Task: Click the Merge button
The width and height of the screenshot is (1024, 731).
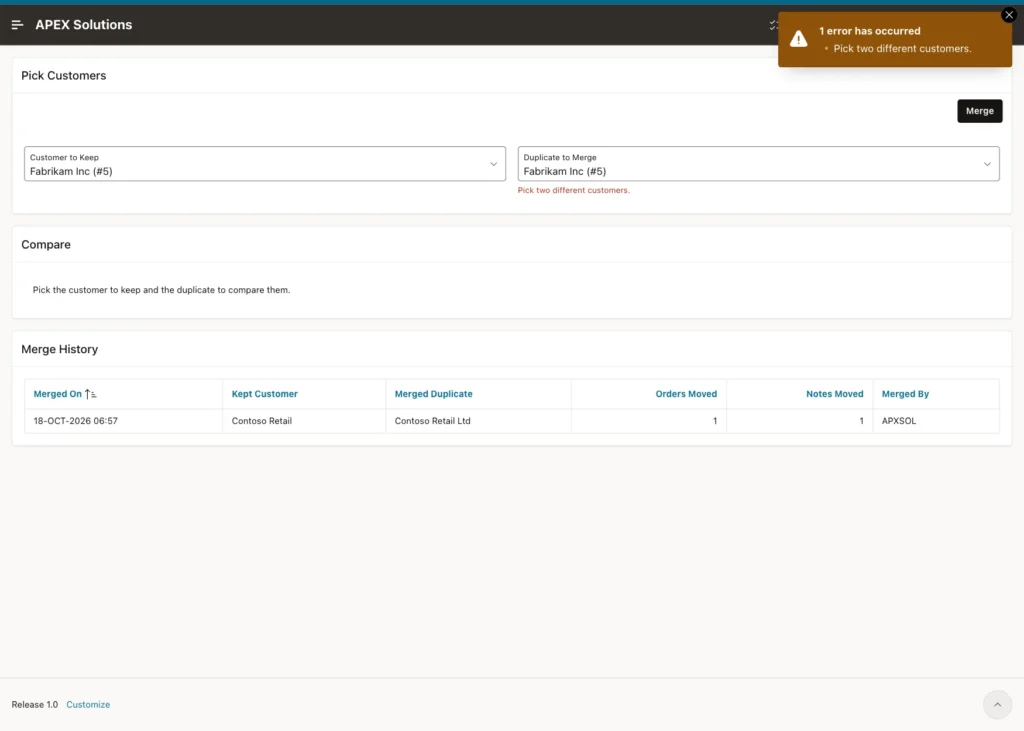Action: pyautogui.click(x=980, y=111)
